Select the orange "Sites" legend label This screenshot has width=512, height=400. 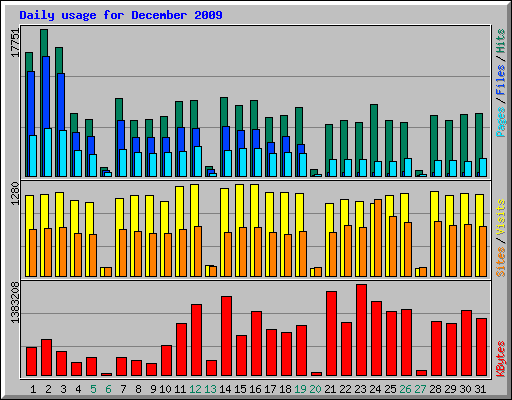(501, 262)
